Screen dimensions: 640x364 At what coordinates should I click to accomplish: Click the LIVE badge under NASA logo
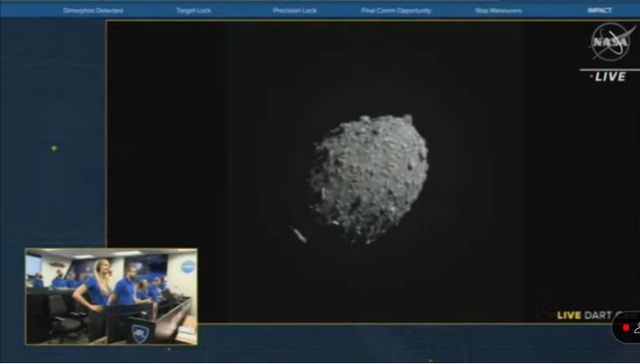coord(610,77)
